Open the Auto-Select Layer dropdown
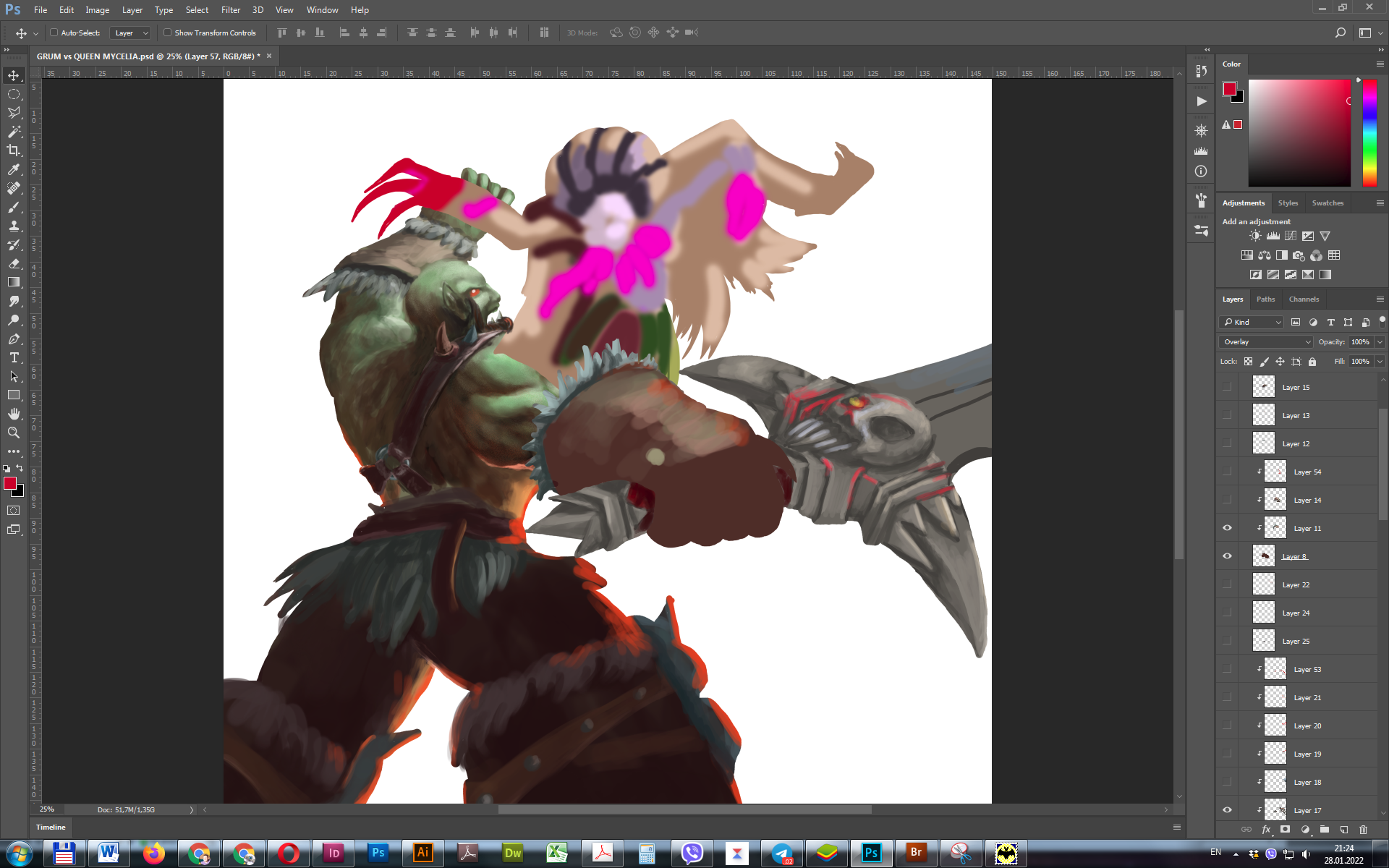The height and width of the screenshot is (868, 1389). point(130,33)
